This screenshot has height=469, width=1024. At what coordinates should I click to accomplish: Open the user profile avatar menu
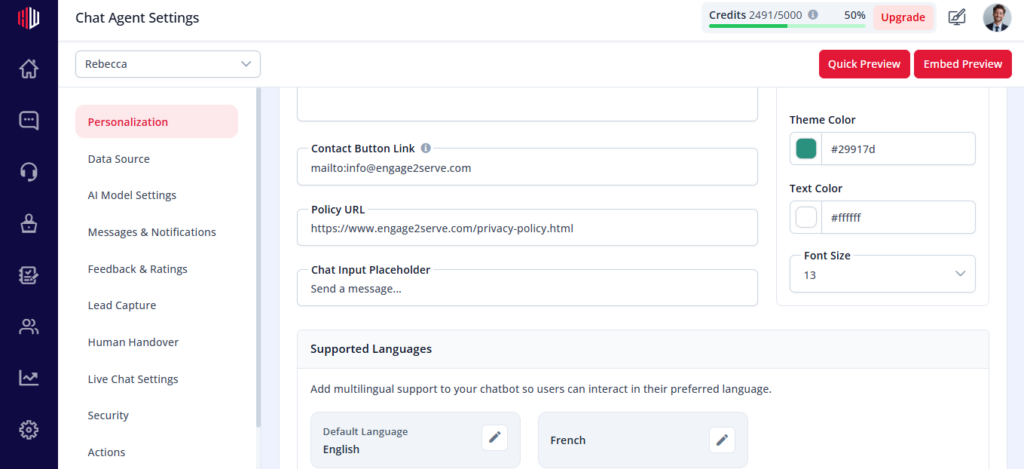click(997, 18)
